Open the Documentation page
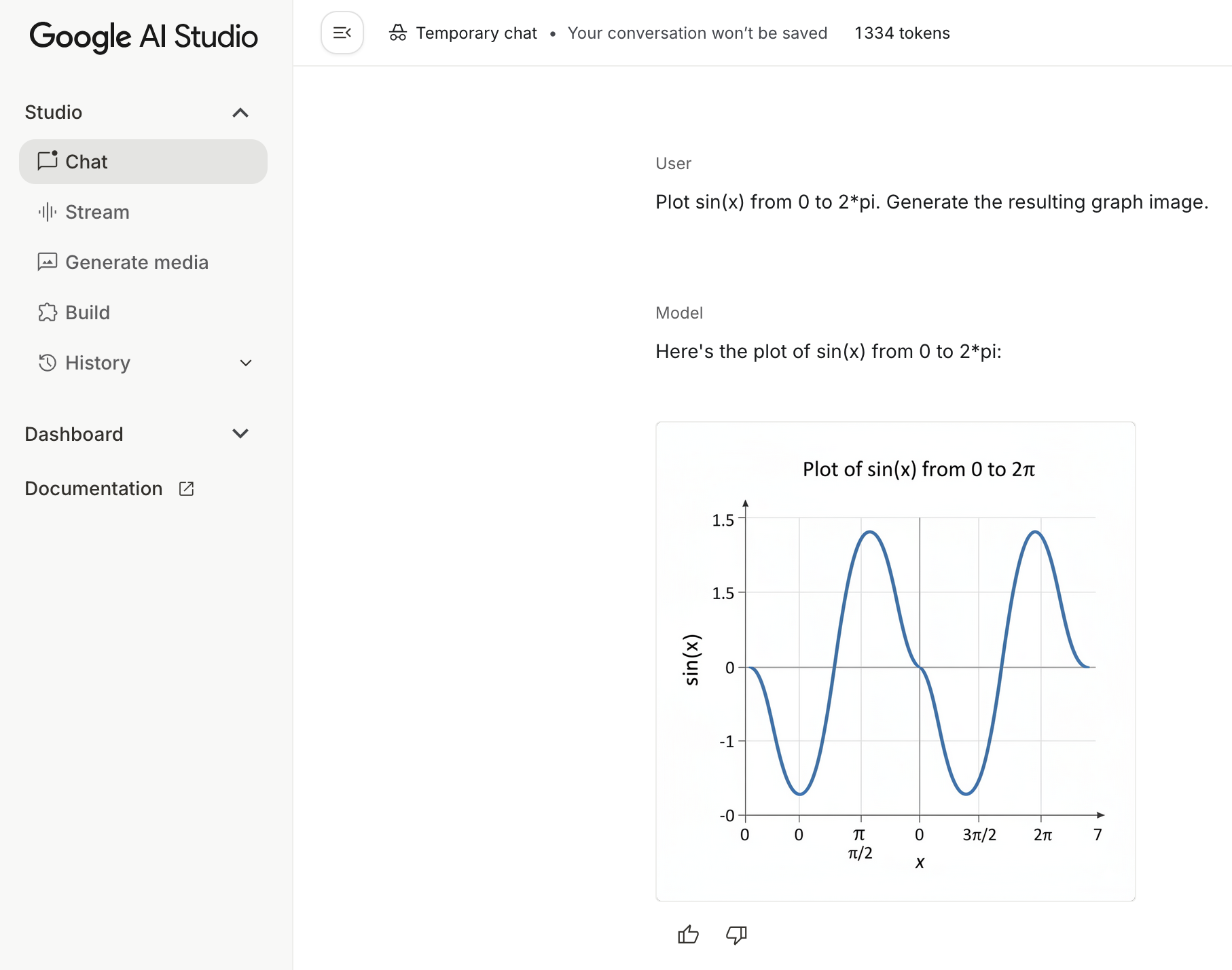The width and height of the screenshot is (1232, 970). [x=93, y=488]
